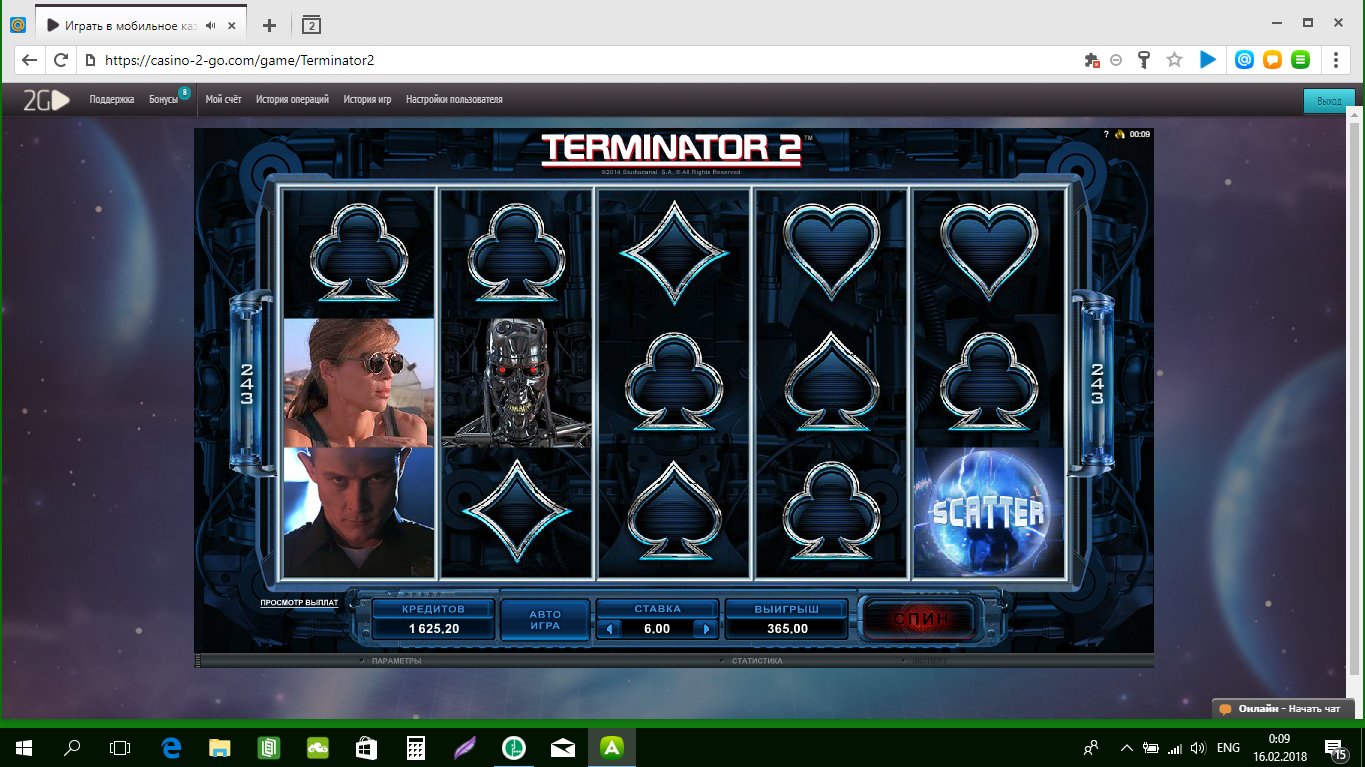Open Task View on the taskbar

[120, 747]
